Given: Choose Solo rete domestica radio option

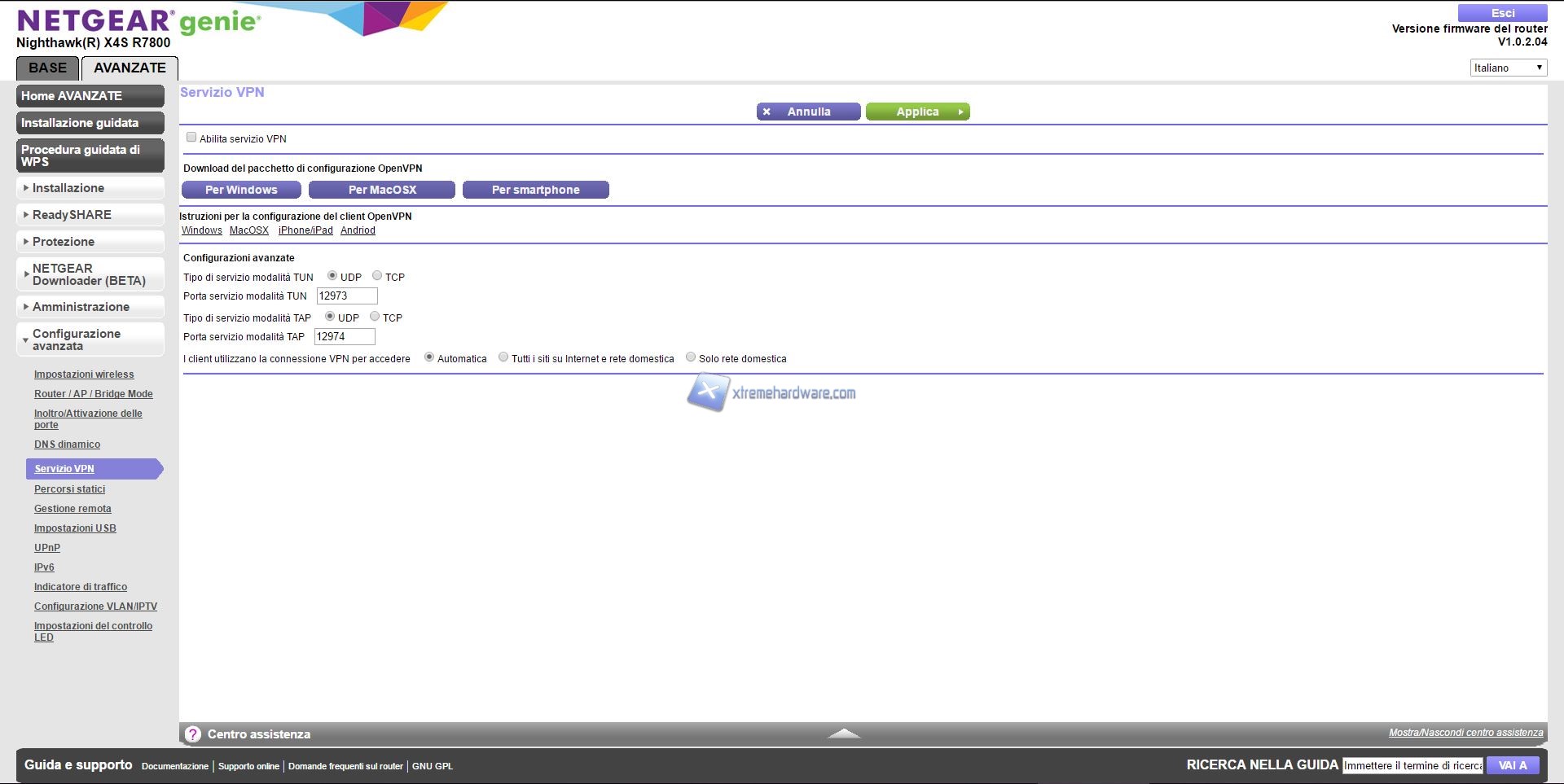Looking at the screenshot, I should pyautogui.click(x=691, y=357).
